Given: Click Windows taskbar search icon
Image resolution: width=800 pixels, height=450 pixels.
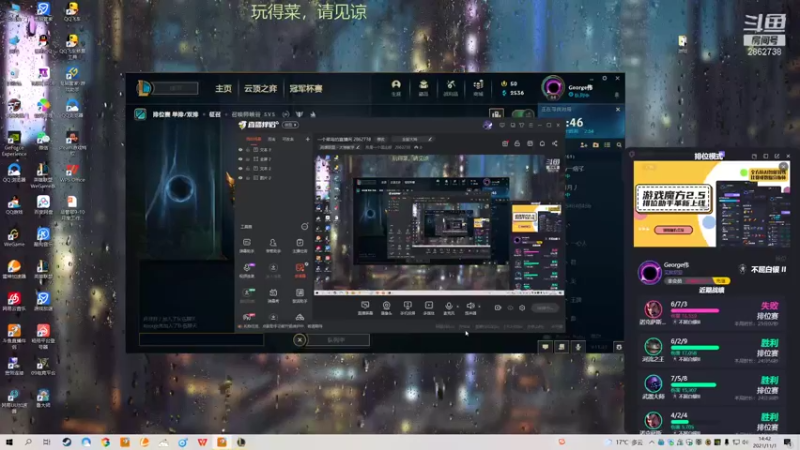Looking at the screenshot, I should click(x=28, y=442).
